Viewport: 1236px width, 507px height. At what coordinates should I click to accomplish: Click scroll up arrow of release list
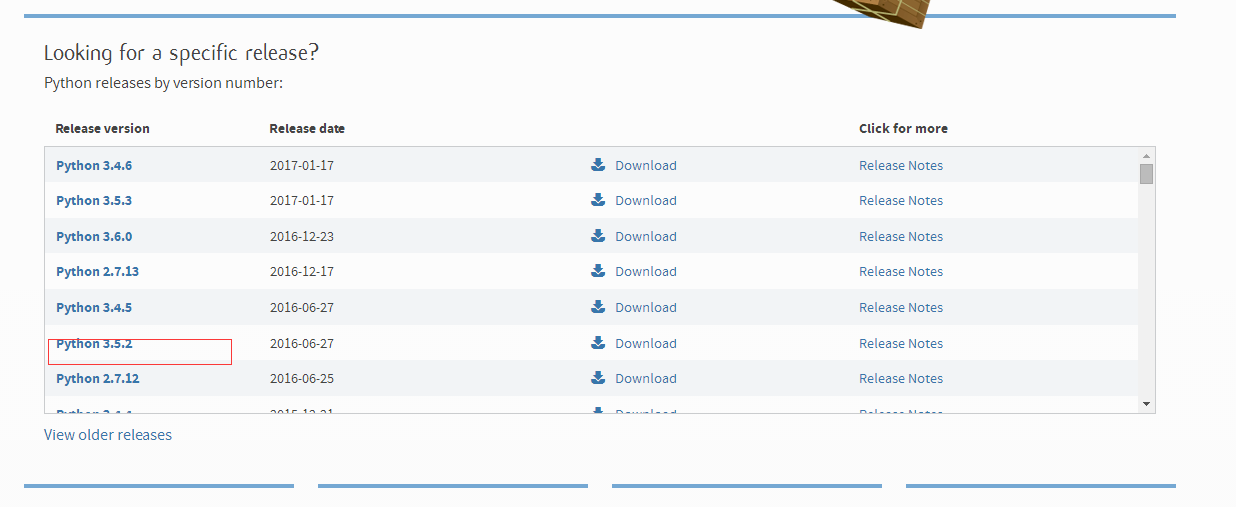[x=1146, y=156]
